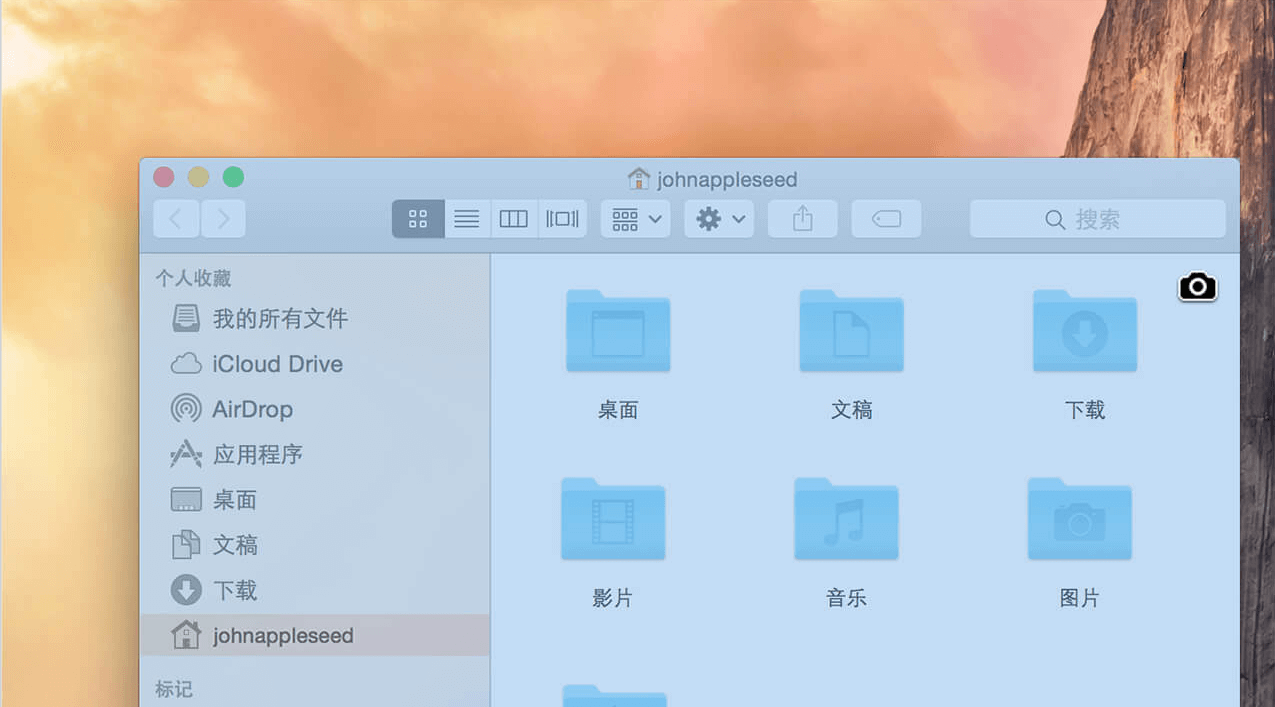Select the 下载 sidebar item

point(235,590)
